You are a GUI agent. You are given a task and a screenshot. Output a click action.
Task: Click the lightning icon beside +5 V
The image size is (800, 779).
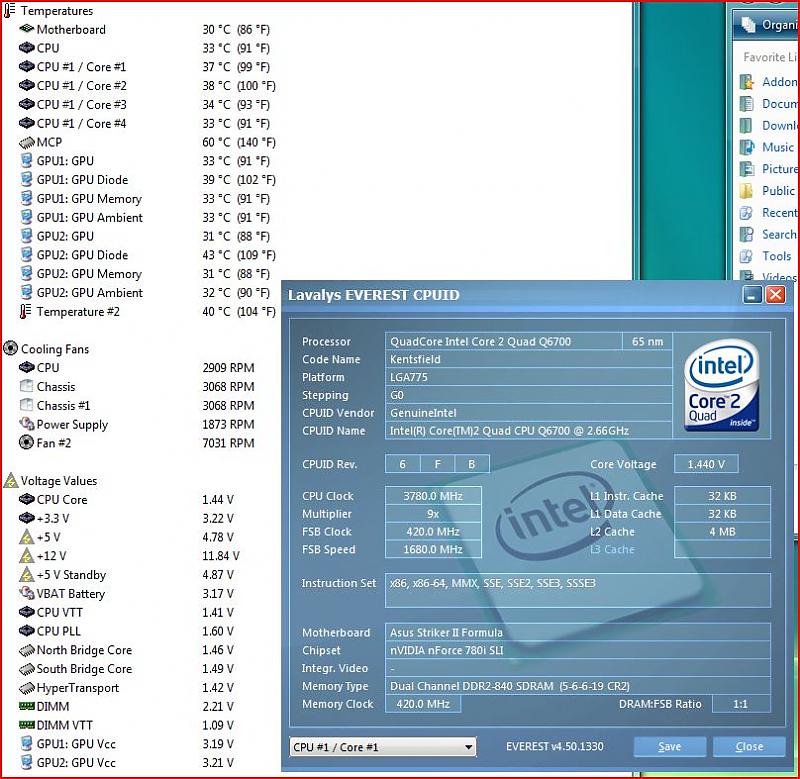[x=27, y=537]
